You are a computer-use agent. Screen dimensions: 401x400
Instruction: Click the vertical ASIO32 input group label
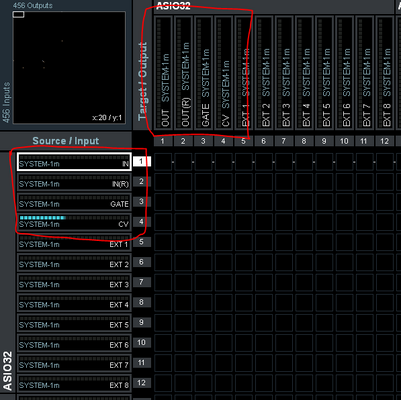pos(8,371)
